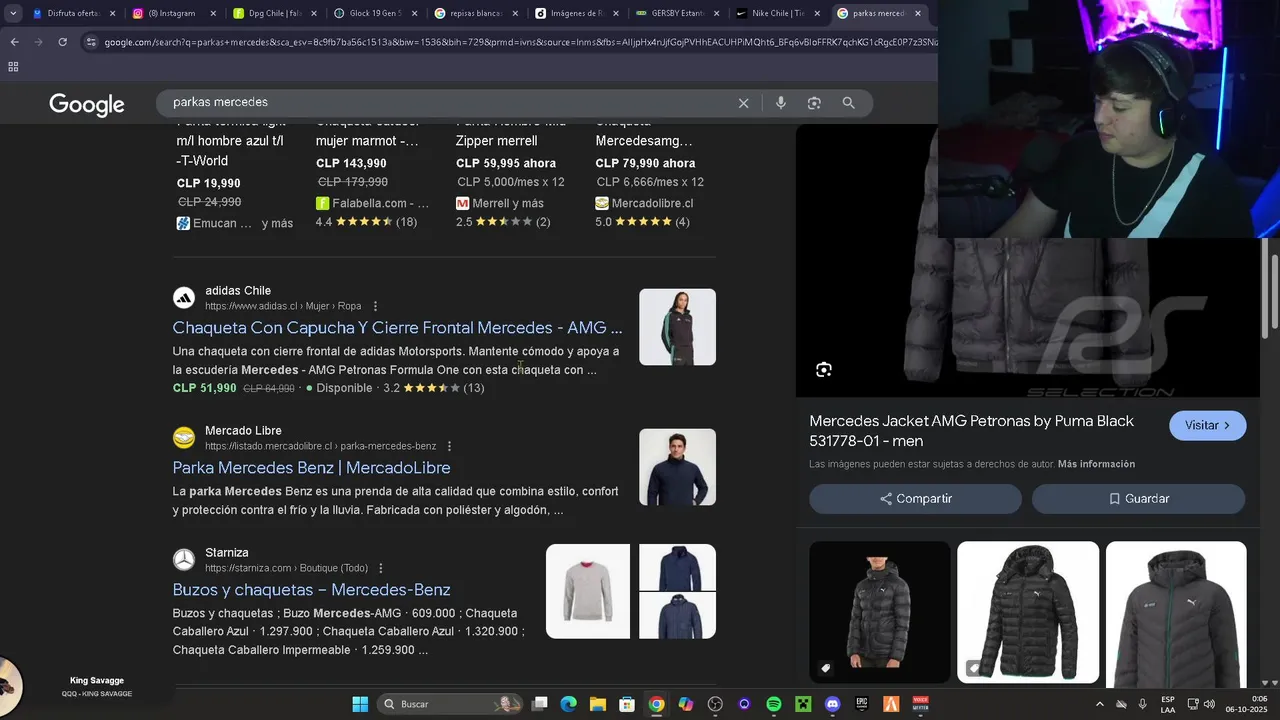Open Chaqueta Con Capucha Y Cierre Frontal Mercedes link
Viewport: 1280px width, 720px height.
[397, 328]
